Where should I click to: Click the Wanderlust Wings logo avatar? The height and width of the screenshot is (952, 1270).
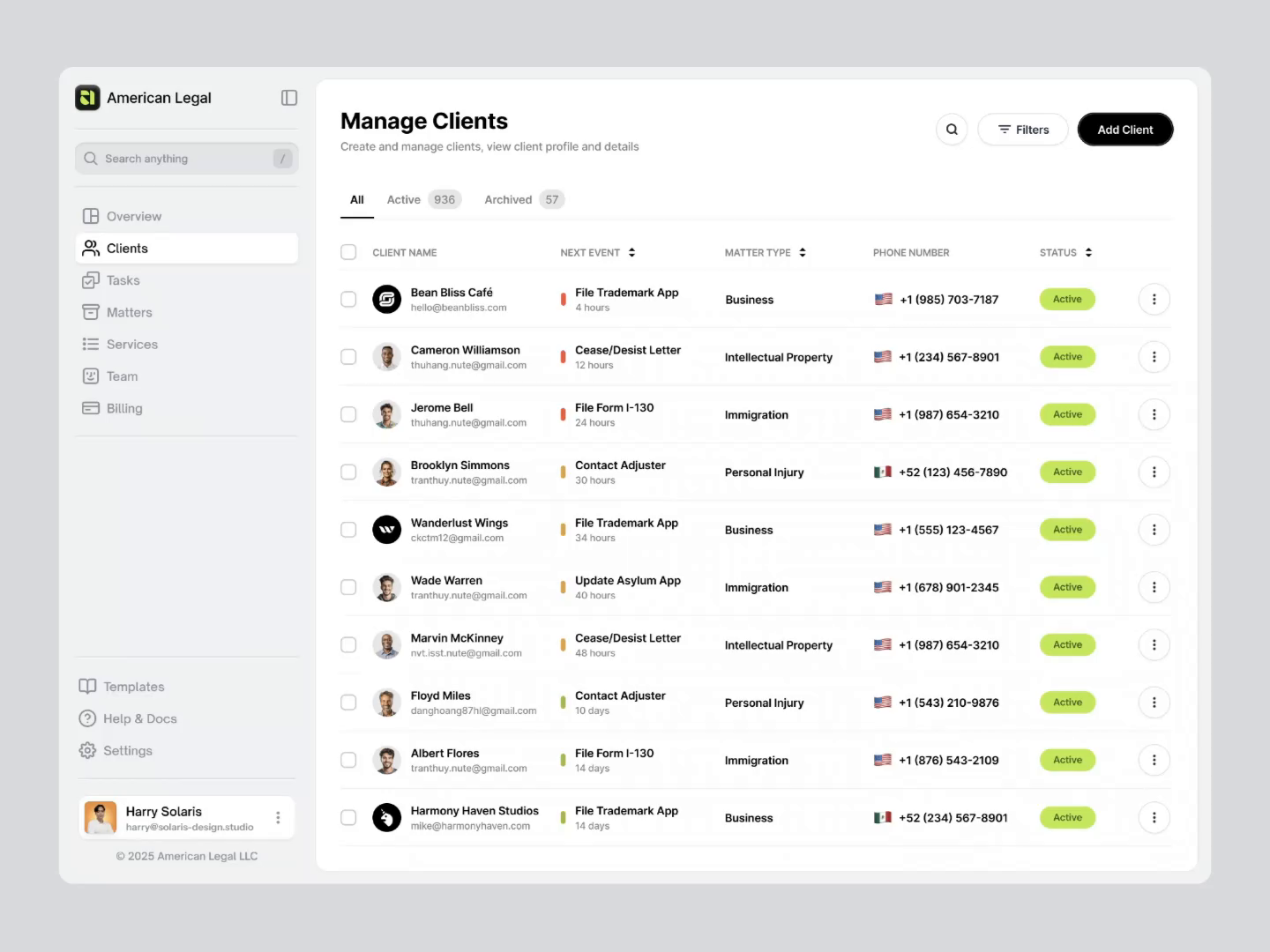tap(386, 530)
